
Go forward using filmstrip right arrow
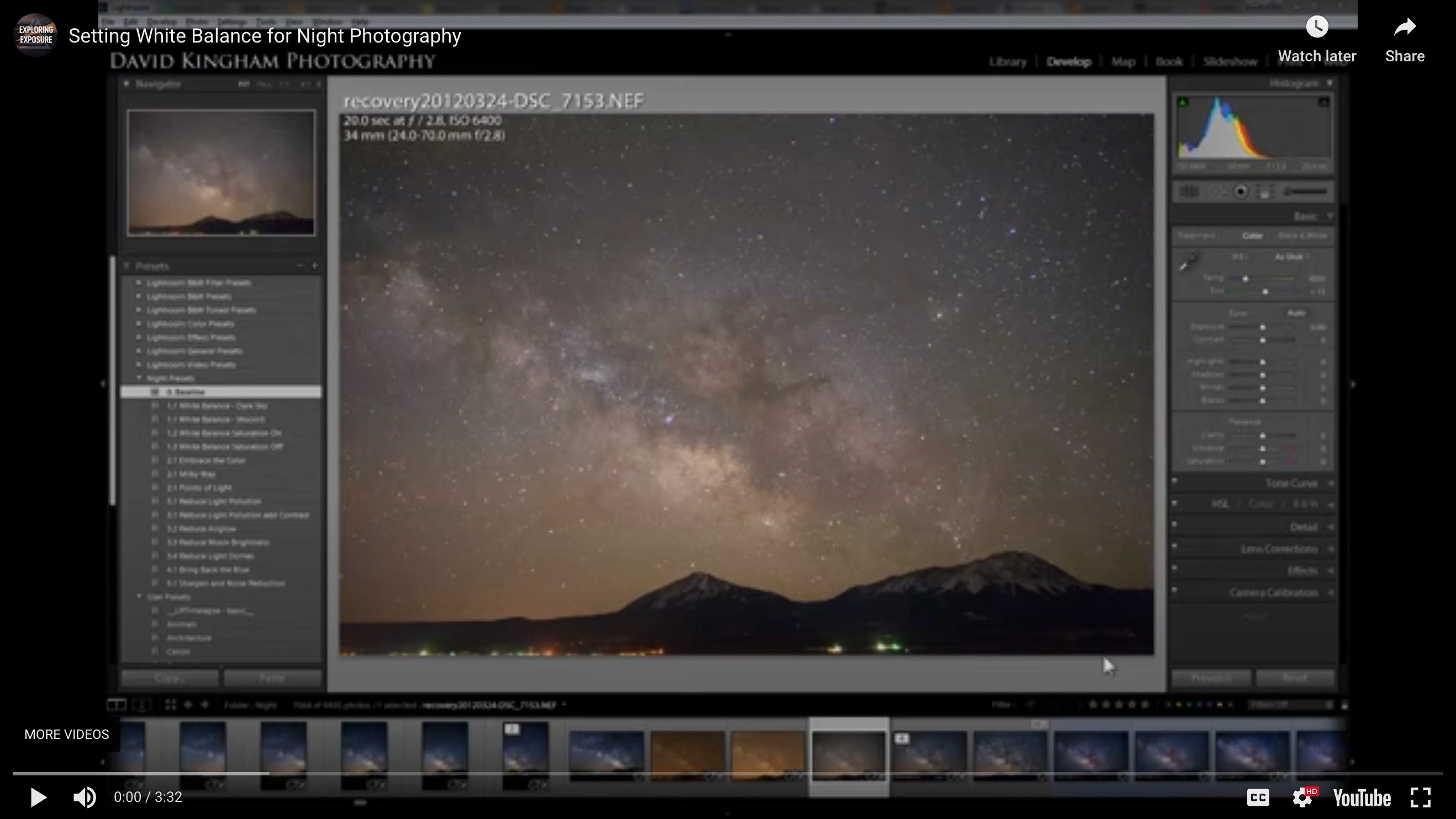[x=204, y=704]
